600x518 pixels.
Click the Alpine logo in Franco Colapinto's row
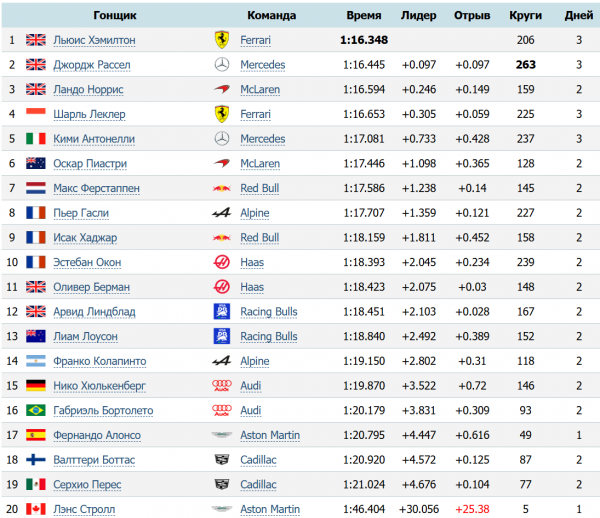coord(222,361)
